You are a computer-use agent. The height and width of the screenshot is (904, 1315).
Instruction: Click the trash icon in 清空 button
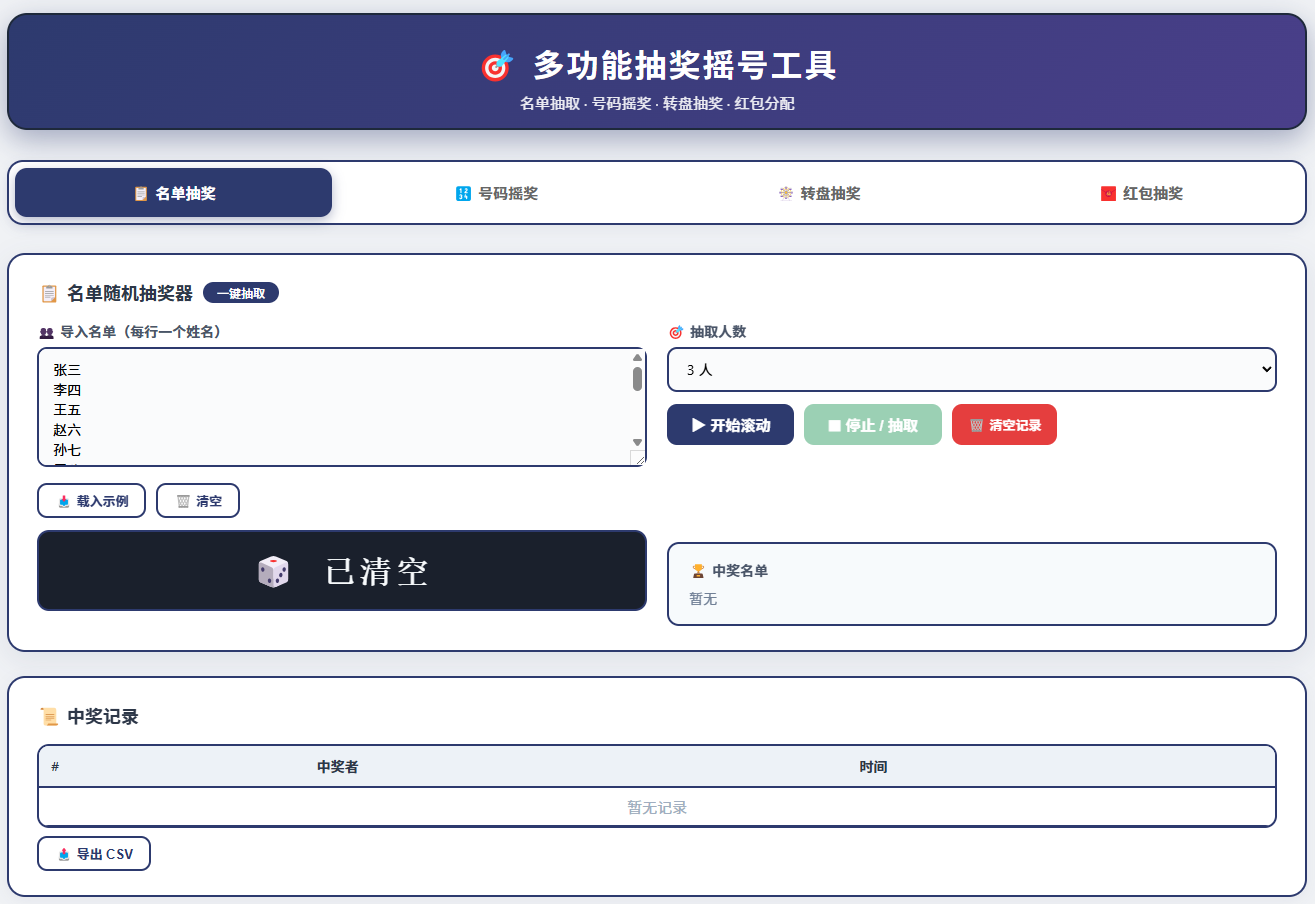[183, 501]
